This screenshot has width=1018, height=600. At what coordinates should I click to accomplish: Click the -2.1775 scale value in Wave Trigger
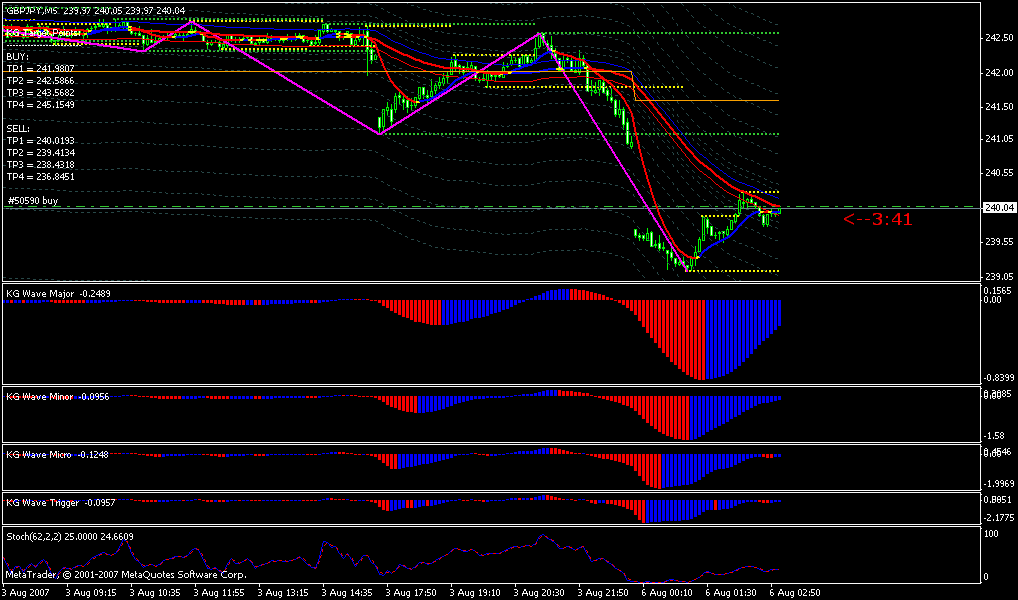click(x=999, y=518)
